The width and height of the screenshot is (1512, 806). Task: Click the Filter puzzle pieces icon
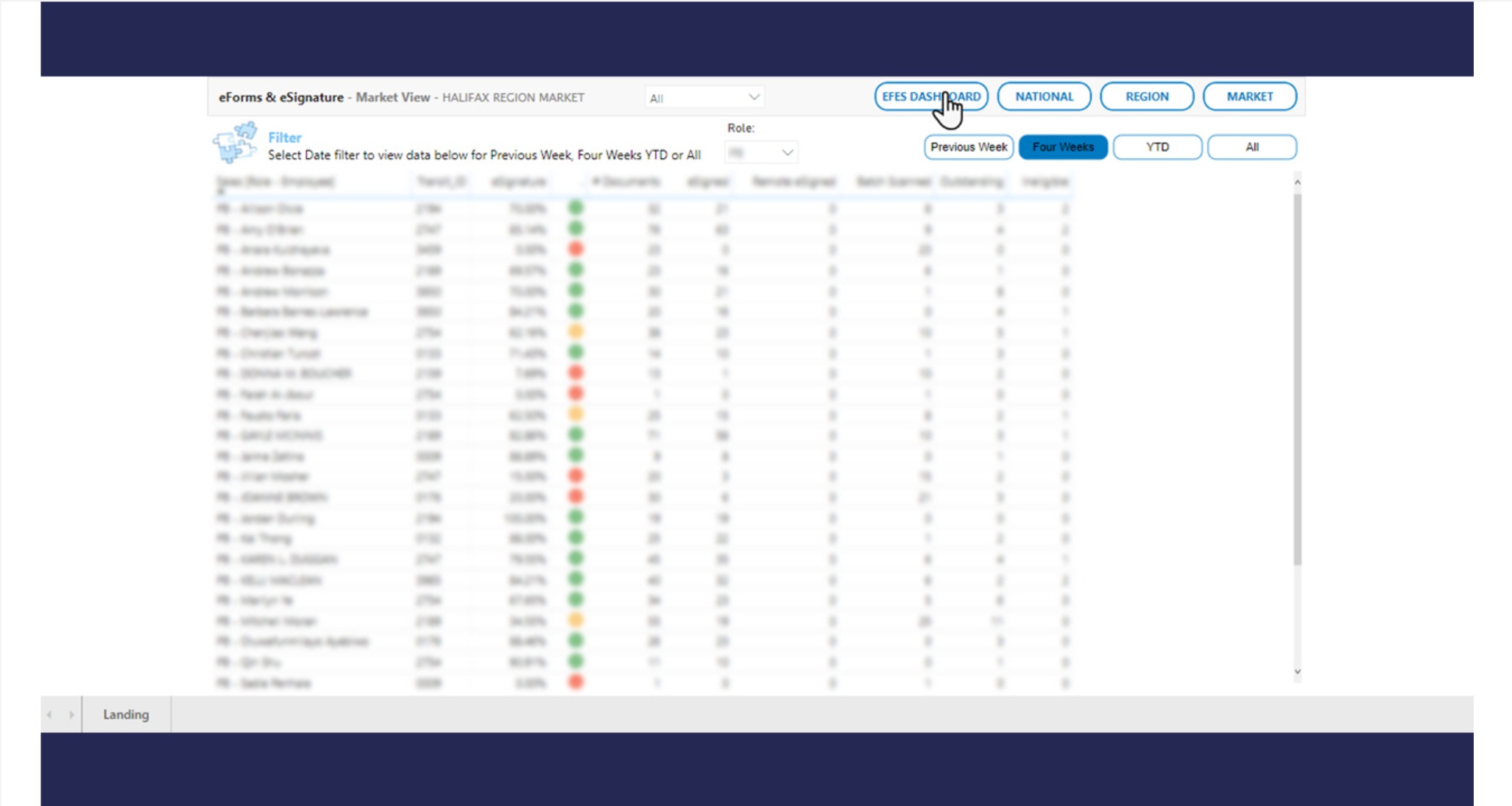click(x=235, y=143)
